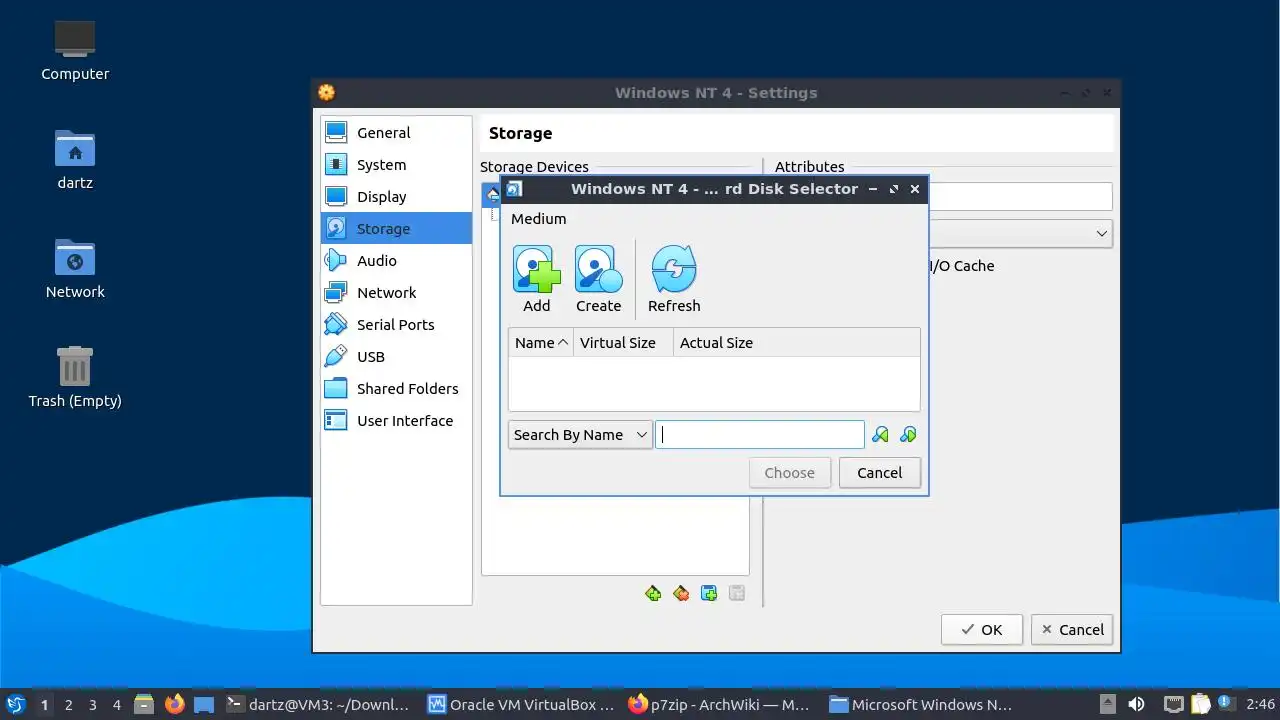Open the Search By Name dropdown
Image resolution: width=1280 pixels, height=720 pixels.
580,435
